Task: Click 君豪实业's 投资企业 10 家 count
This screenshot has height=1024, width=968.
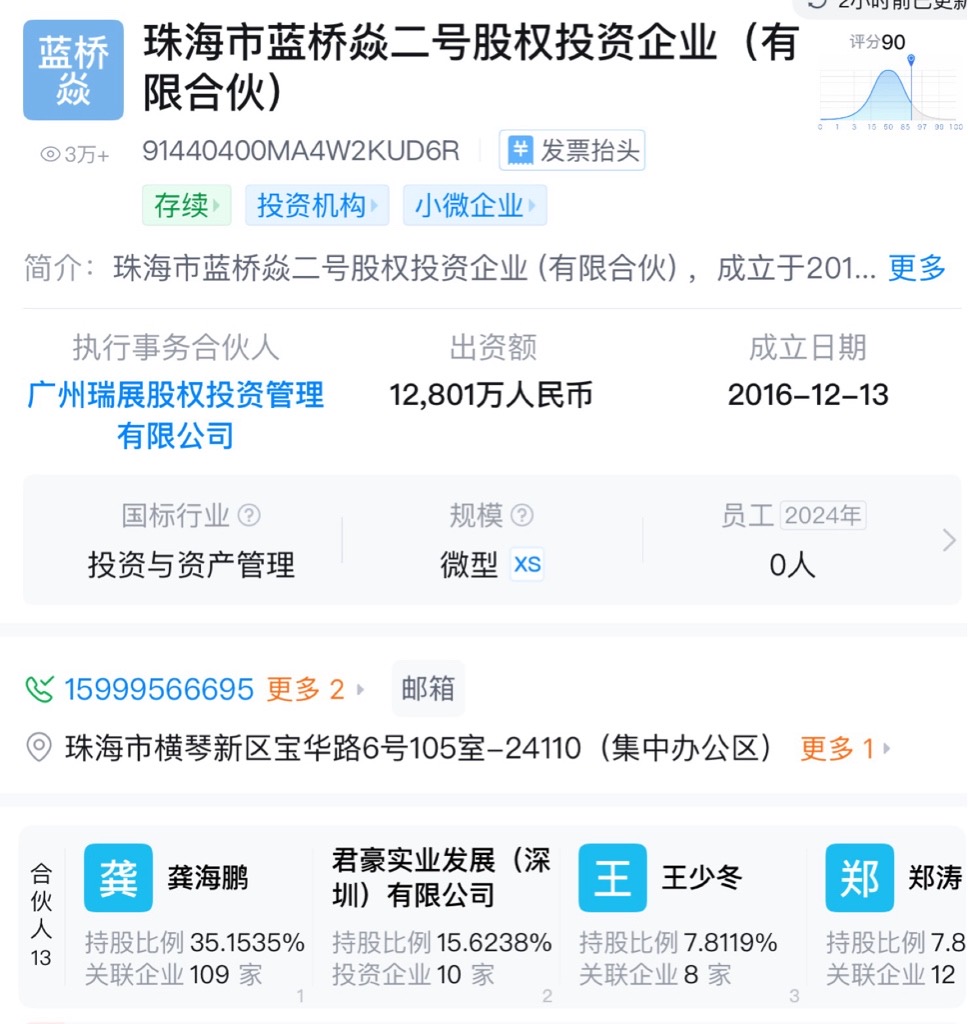Action: coord(413,975)
